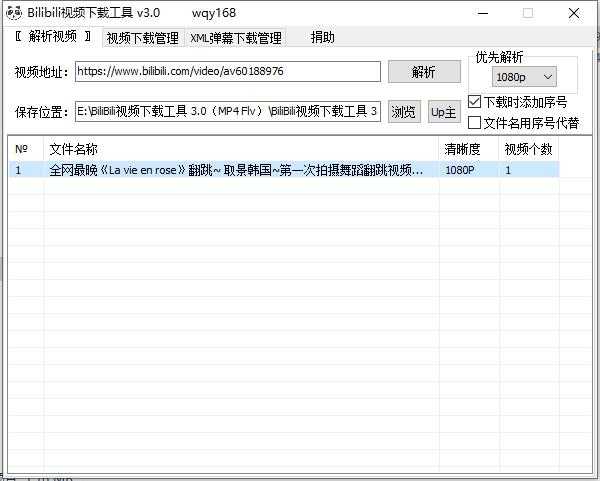600x481 pixels.
Task: Open the XML弹幕下载管理 tab
Action: click(x=236, y=38)
